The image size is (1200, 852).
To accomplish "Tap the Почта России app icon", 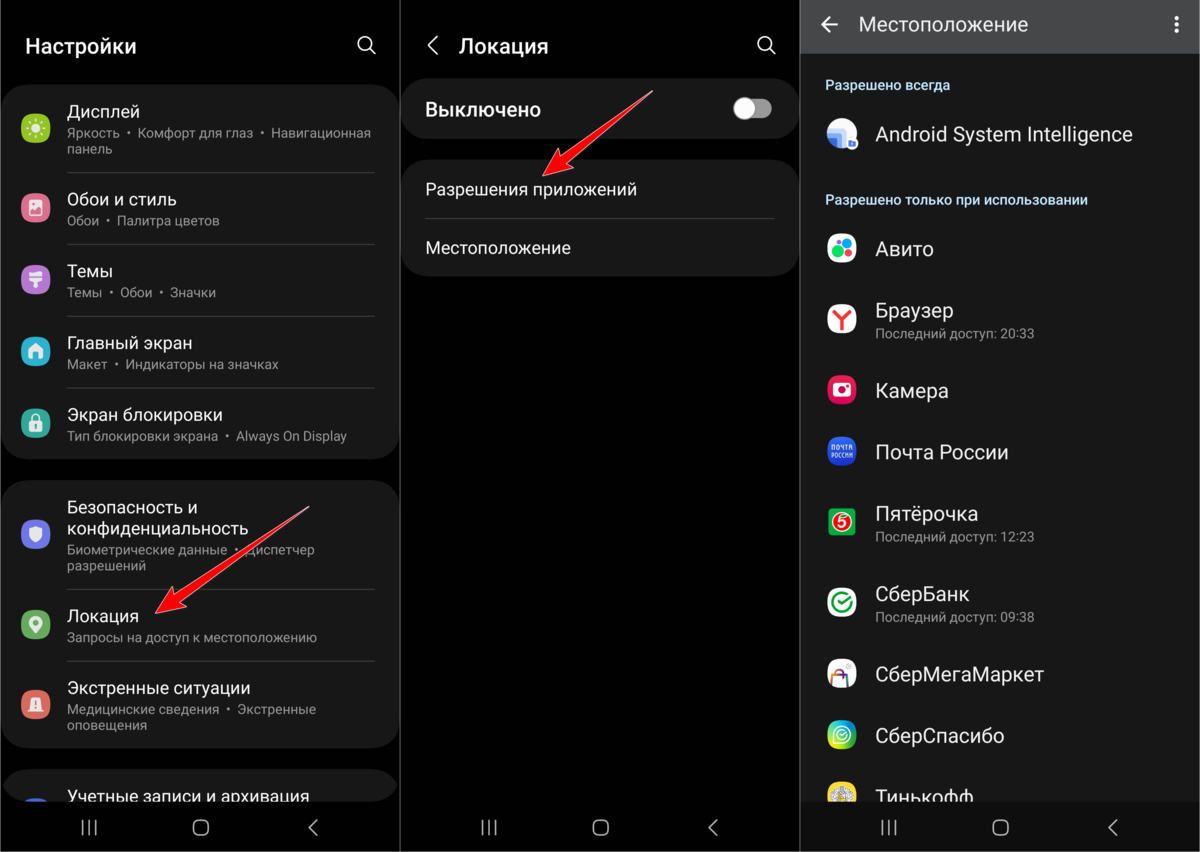I will tap(842, 452).
